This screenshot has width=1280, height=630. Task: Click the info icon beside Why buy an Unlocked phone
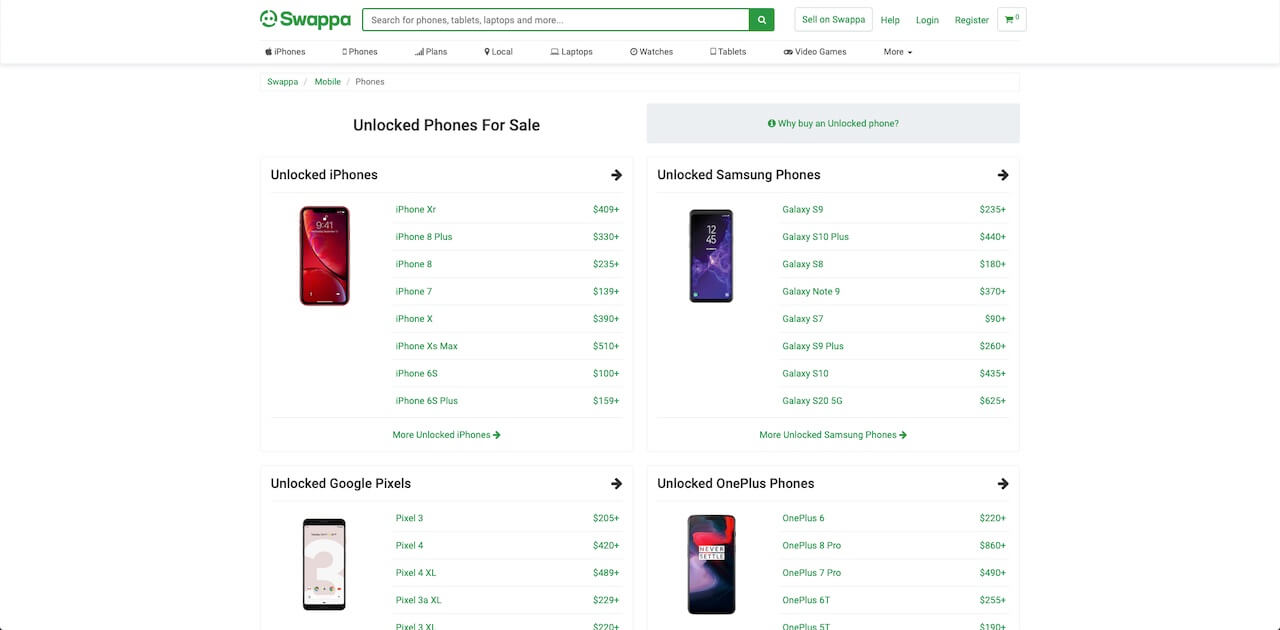(x=771, y=122)
